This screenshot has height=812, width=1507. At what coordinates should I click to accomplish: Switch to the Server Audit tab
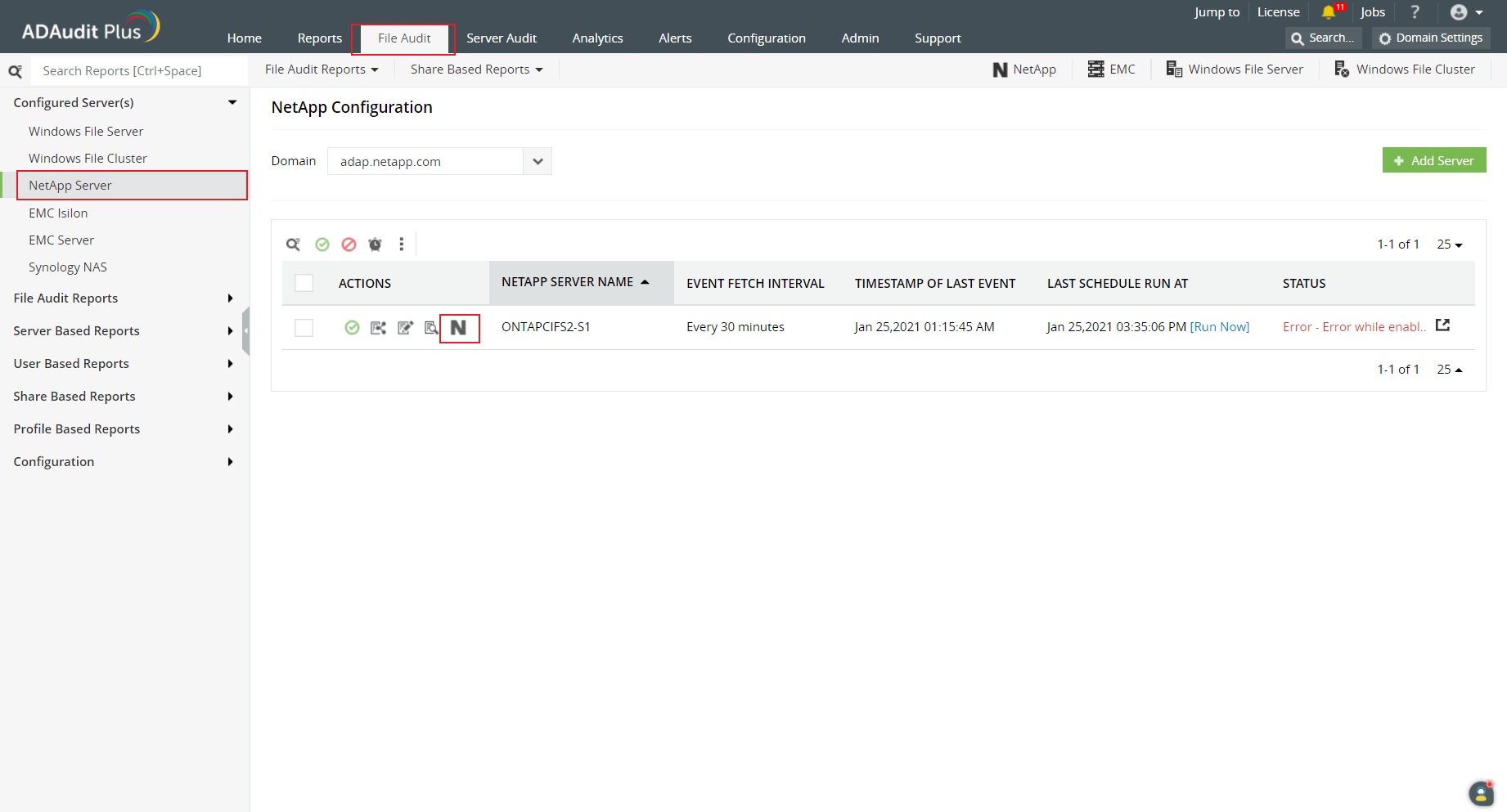coord(501,38)
